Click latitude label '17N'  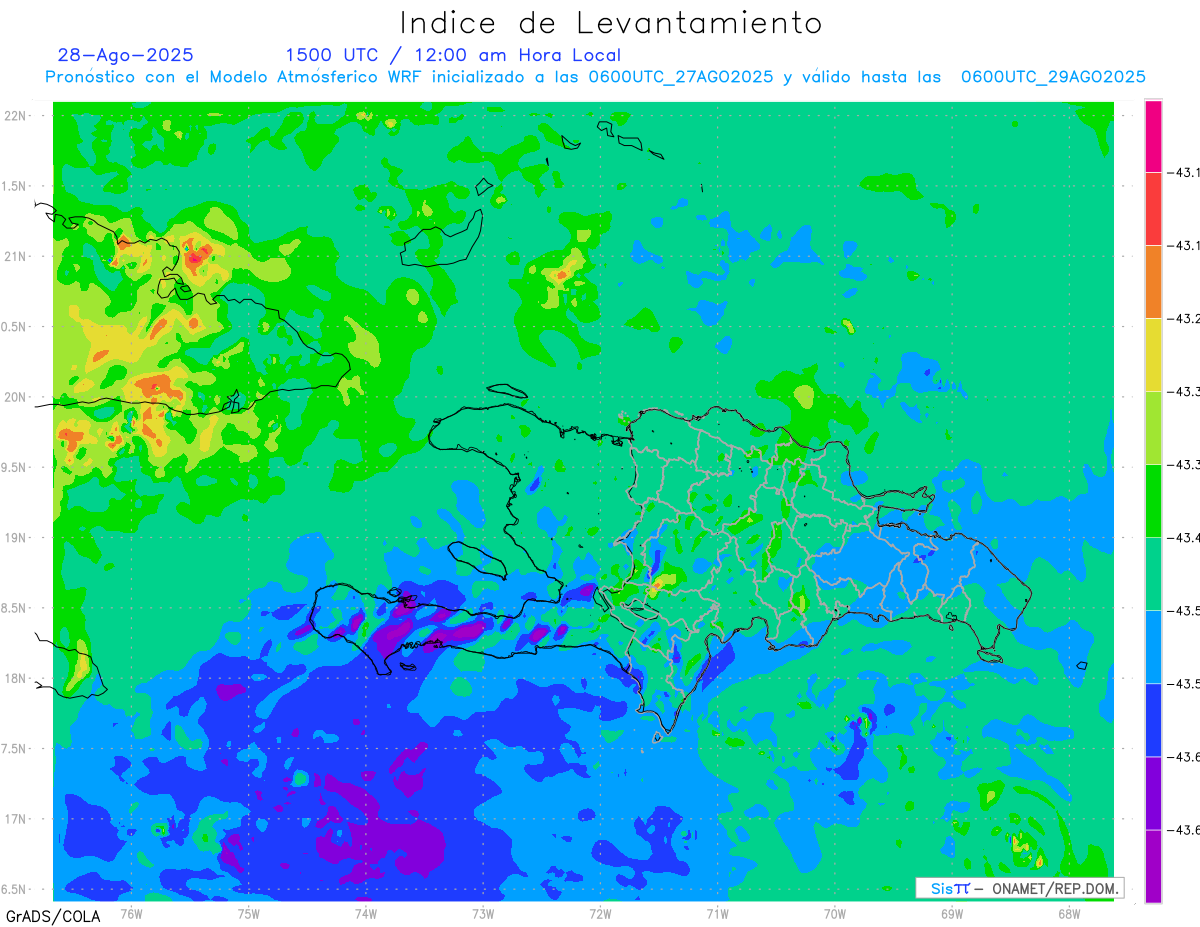[x=16, y=819]
